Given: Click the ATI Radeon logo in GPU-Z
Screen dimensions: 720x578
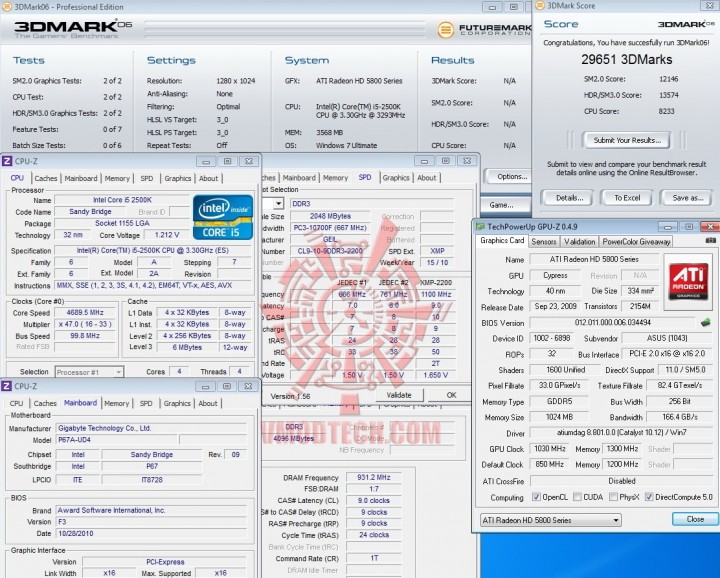Looking at the screenshot, I should (x=688, y=281).
